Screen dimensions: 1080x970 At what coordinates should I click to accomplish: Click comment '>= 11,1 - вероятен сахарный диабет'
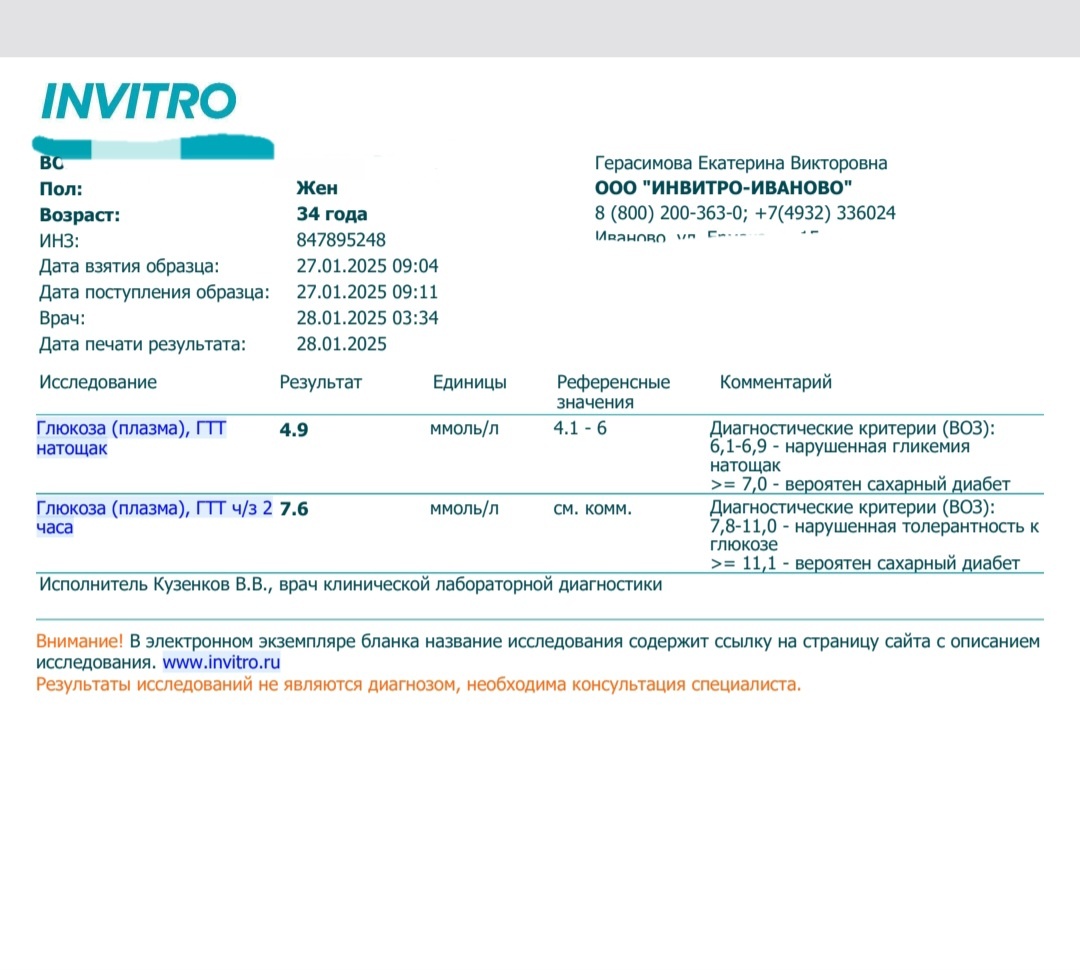[864, 564]
